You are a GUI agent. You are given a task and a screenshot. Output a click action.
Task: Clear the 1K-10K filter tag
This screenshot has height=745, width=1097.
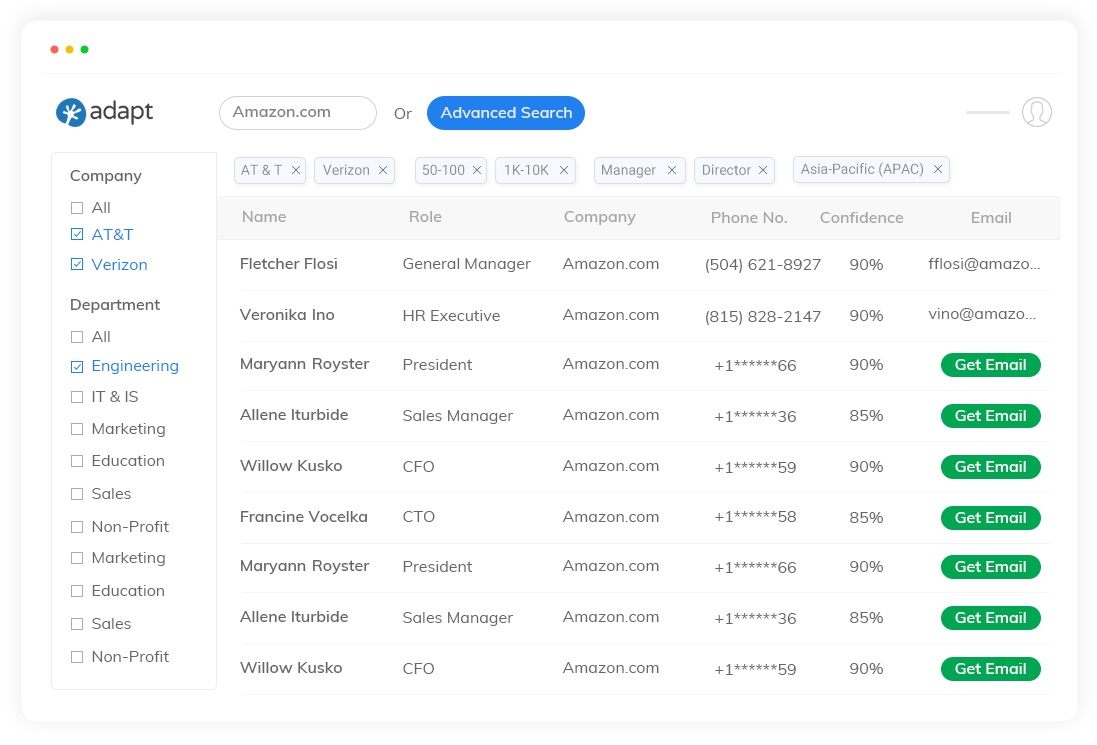pyautogui.click(x=564, y=171)
